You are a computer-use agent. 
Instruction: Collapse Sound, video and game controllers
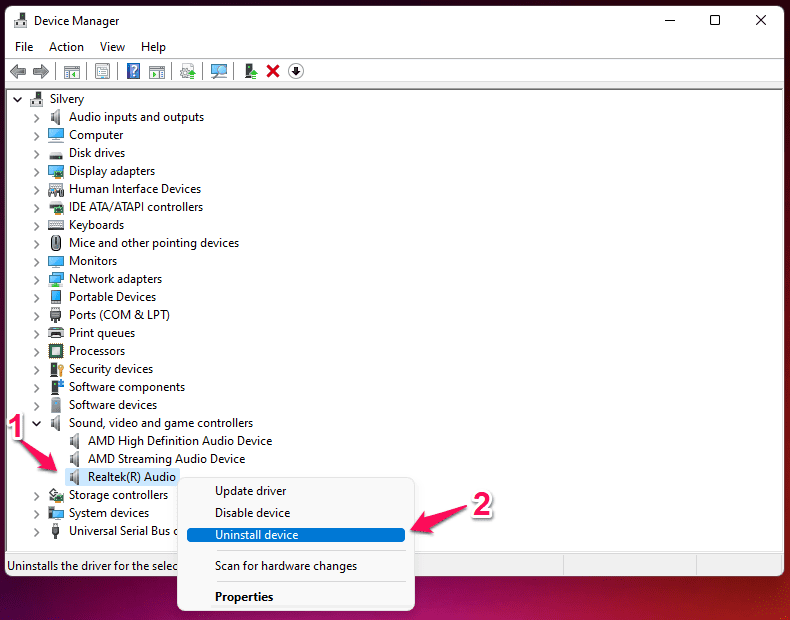click(x=37, y=423)
